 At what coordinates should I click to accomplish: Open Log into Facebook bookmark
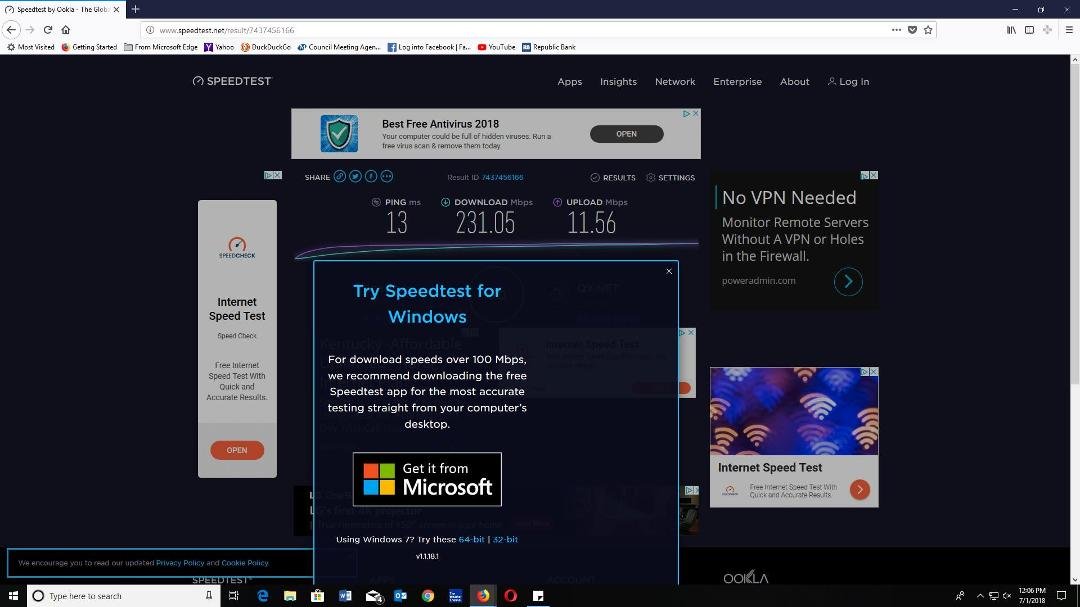tap(428, 47)
